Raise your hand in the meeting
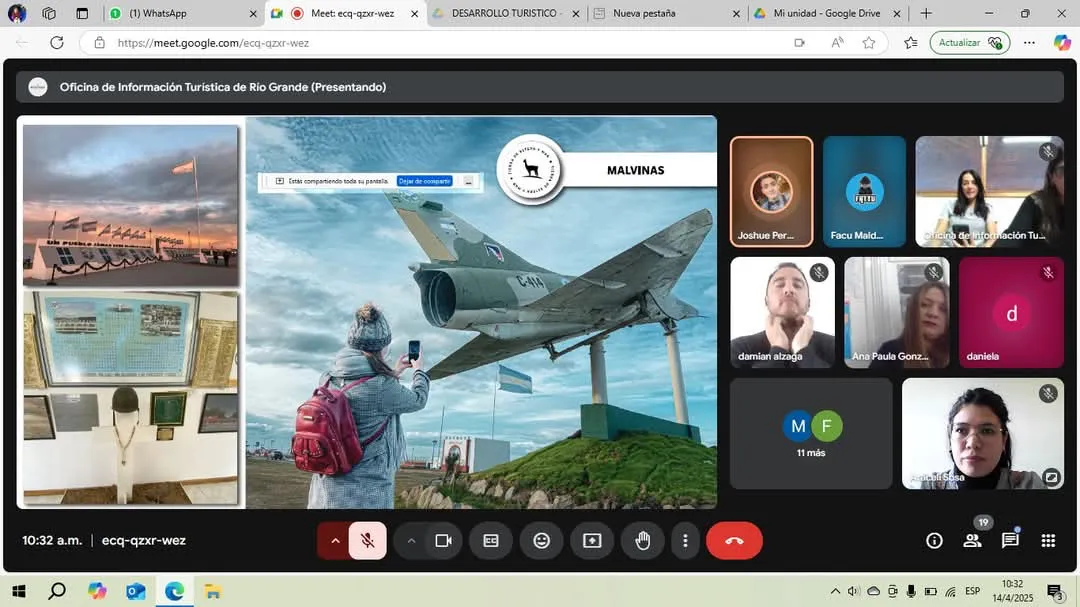Viewport: 1080px width, 607px height. tap(643, 541)
